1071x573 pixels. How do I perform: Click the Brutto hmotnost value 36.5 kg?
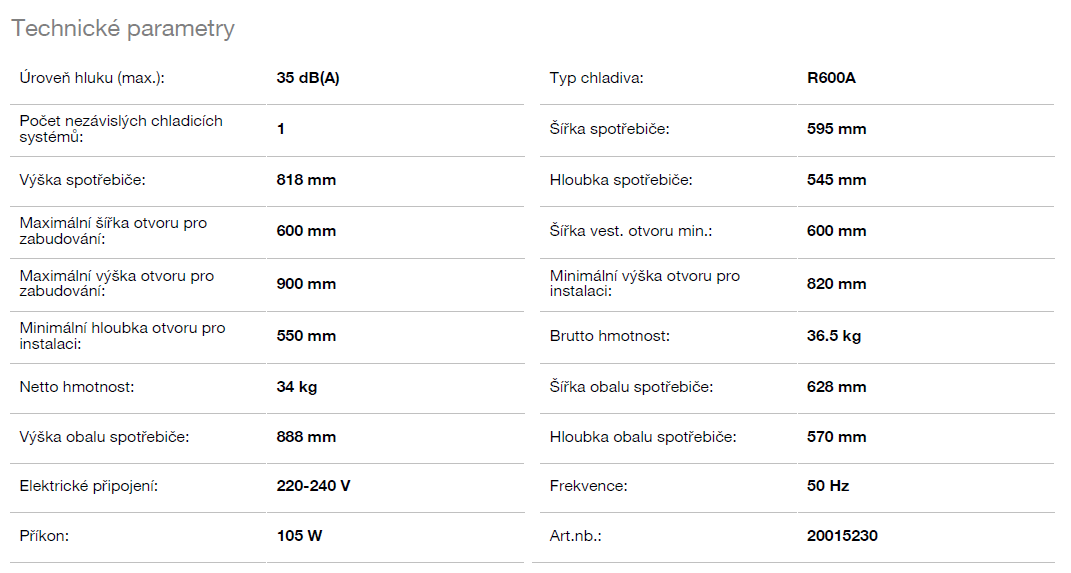point(834,336)
